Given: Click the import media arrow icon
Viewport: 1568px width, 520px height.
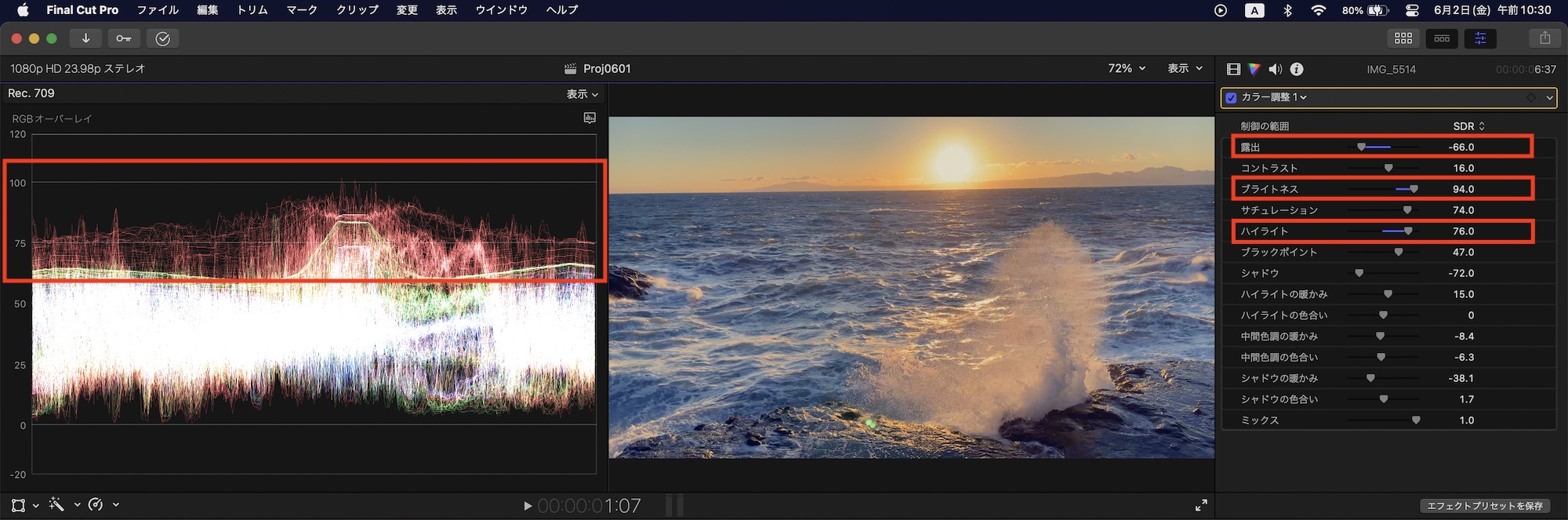Looking at the screenshot, I should click(x=85, y=38).
